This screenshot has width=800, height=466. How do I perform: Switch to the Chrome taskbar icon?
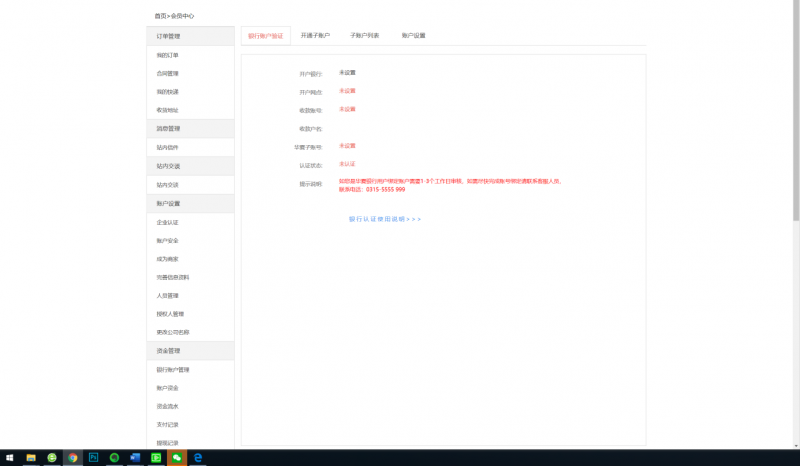click(x=72, y=458)
